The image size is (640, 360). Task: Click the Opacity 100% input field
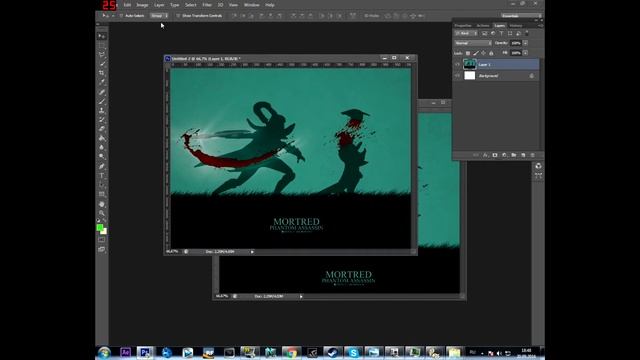click(516, 43)
